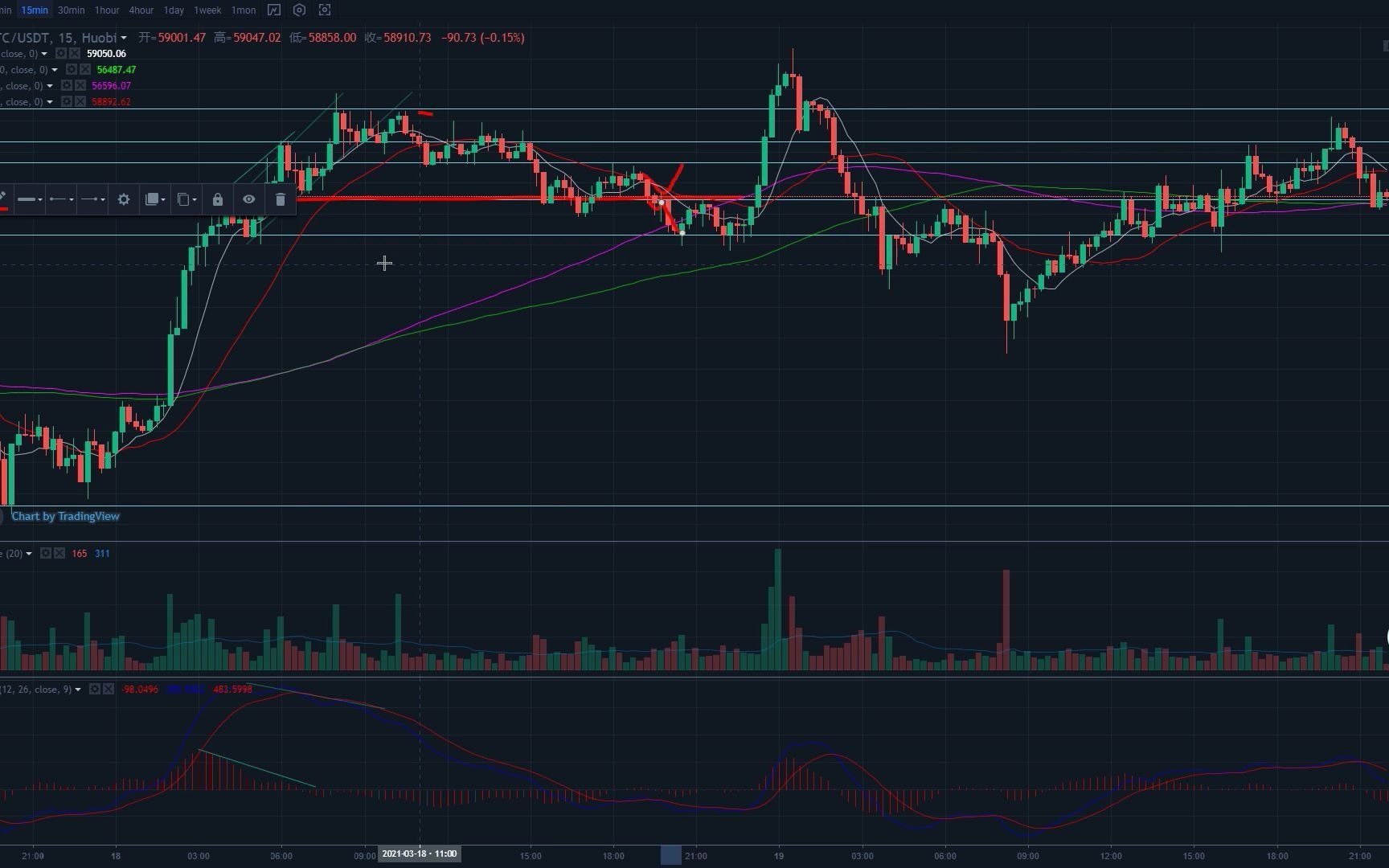Select the low price value 58858.00
Image resolution: width=1389 pixels, height=868 pixels.
[332, 38]
